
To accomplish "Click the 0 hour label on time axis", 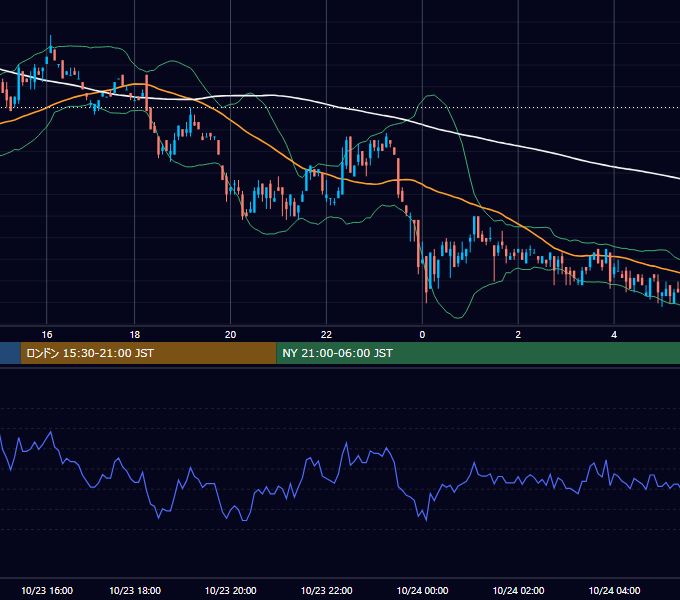I will point(422,335).
